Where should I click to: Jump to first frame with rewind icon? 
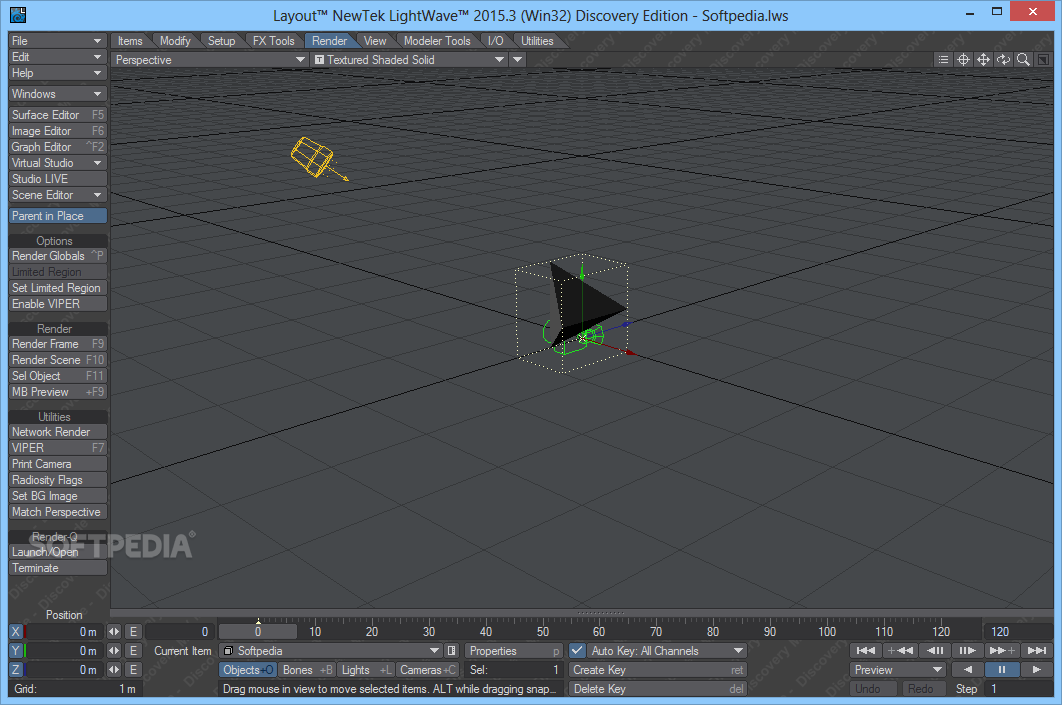[x=866, y=650]
